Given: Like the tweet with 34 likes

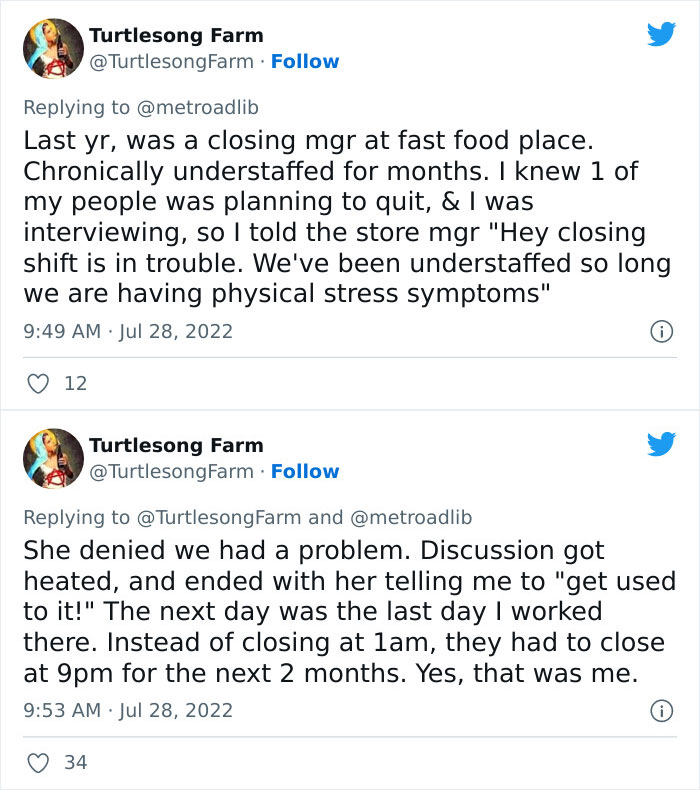Looking at the screenshot, I should click(x=39, y=763).
